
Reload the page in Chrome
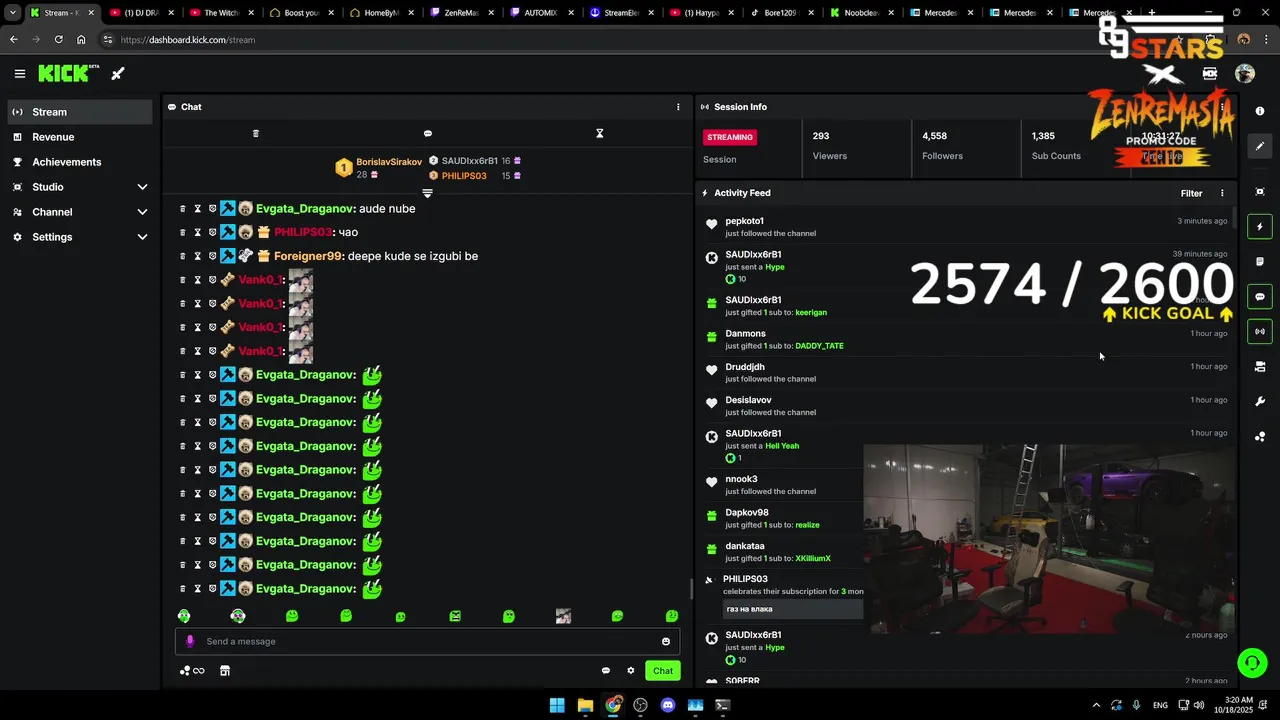click(x=58, y=40)
